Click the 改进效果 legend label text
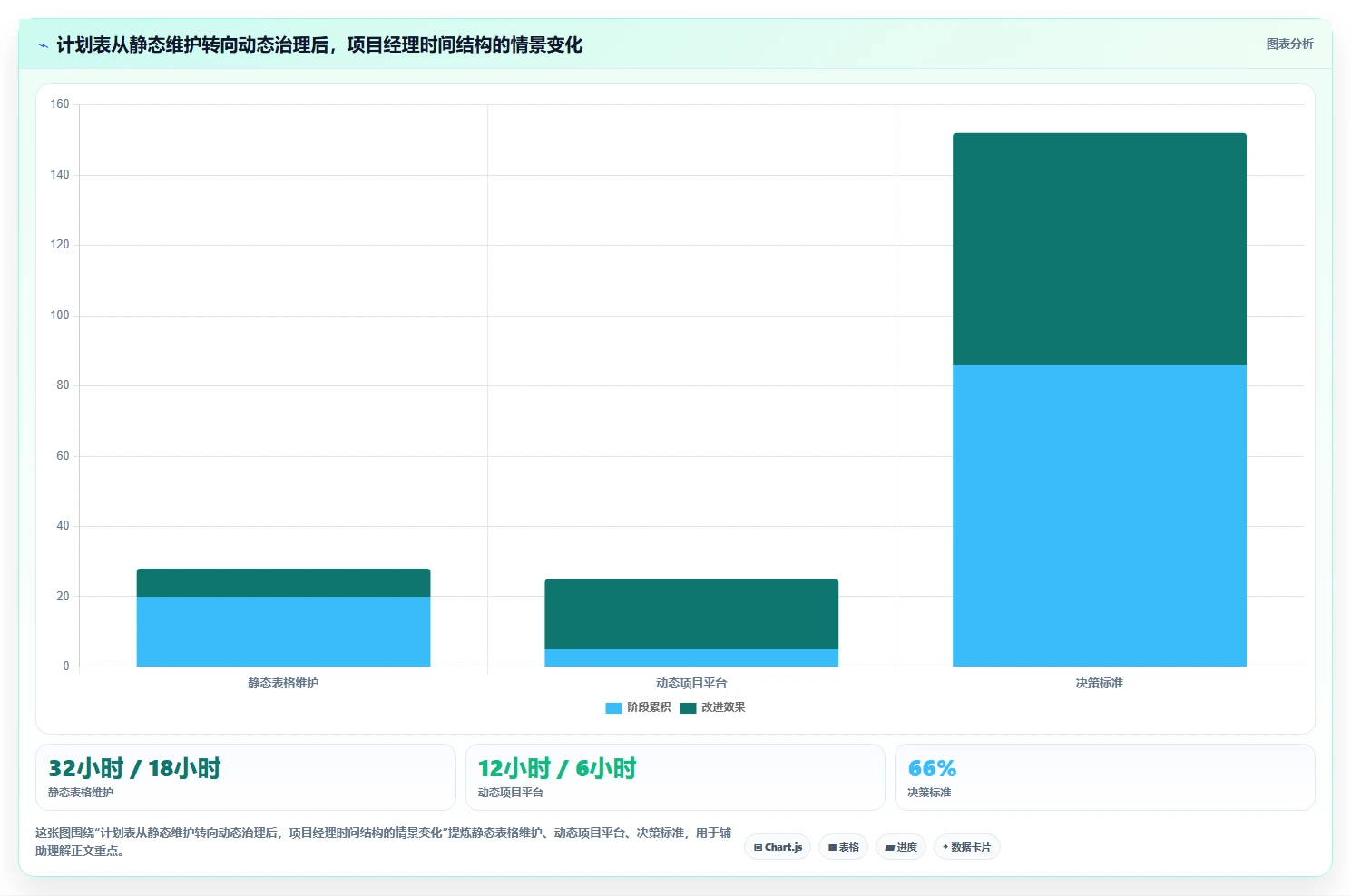 coord(723,707)
